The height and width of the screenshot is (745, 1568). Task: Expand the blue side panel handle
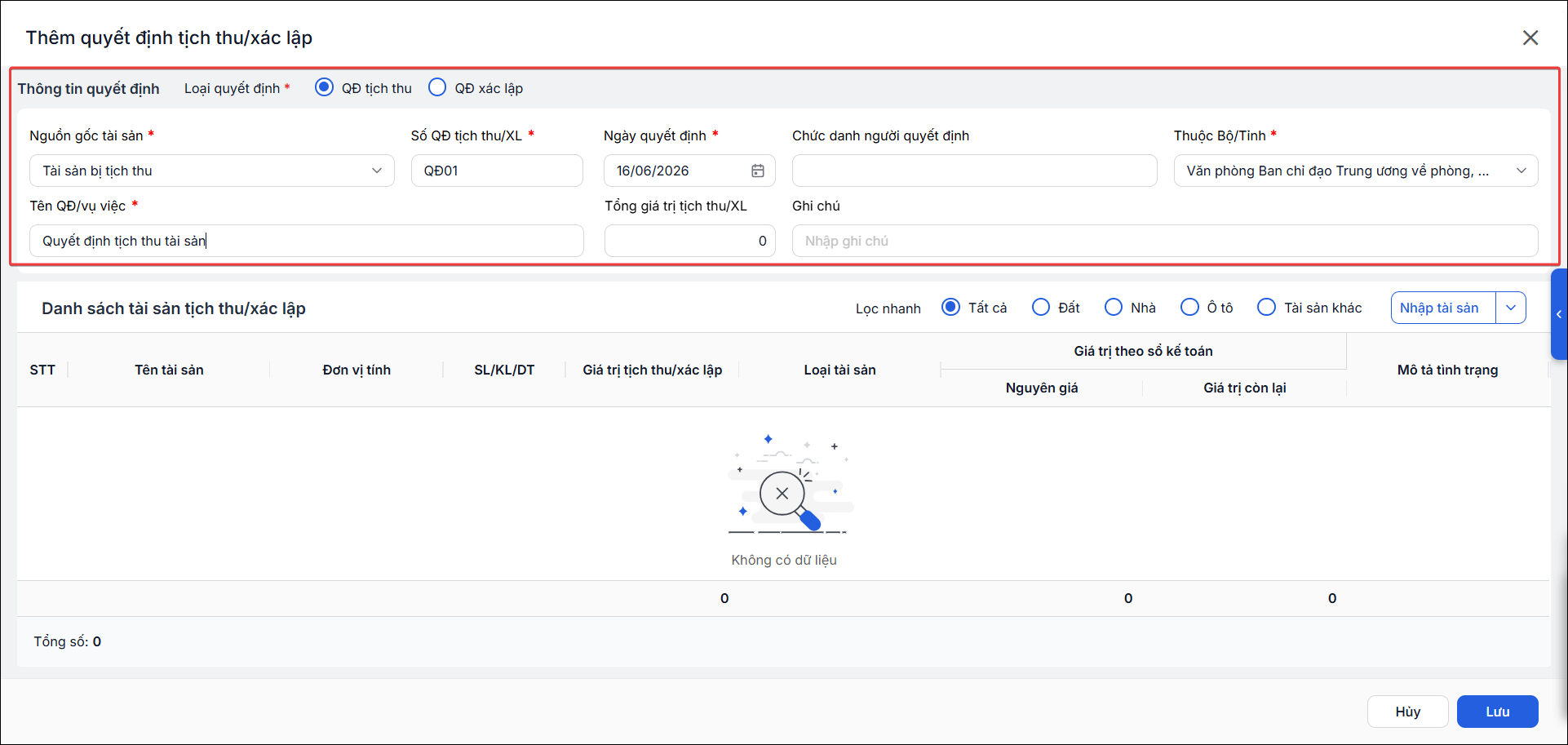[x=1559, y=314]
